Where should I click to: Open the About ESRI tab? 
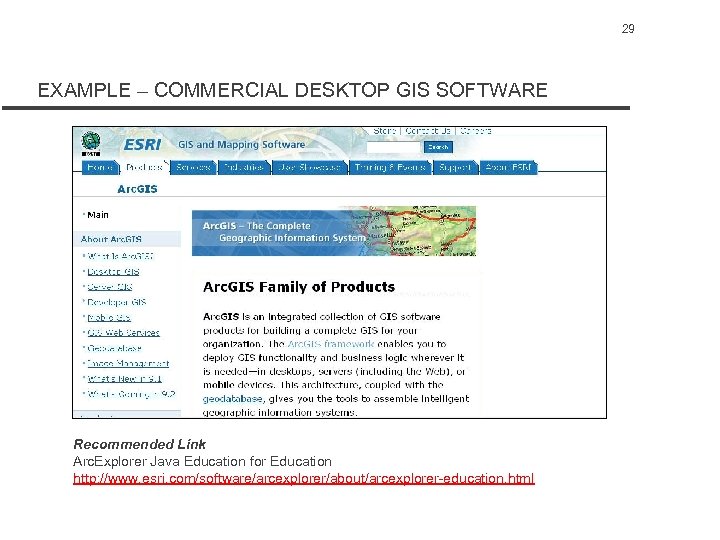(508, 167)
